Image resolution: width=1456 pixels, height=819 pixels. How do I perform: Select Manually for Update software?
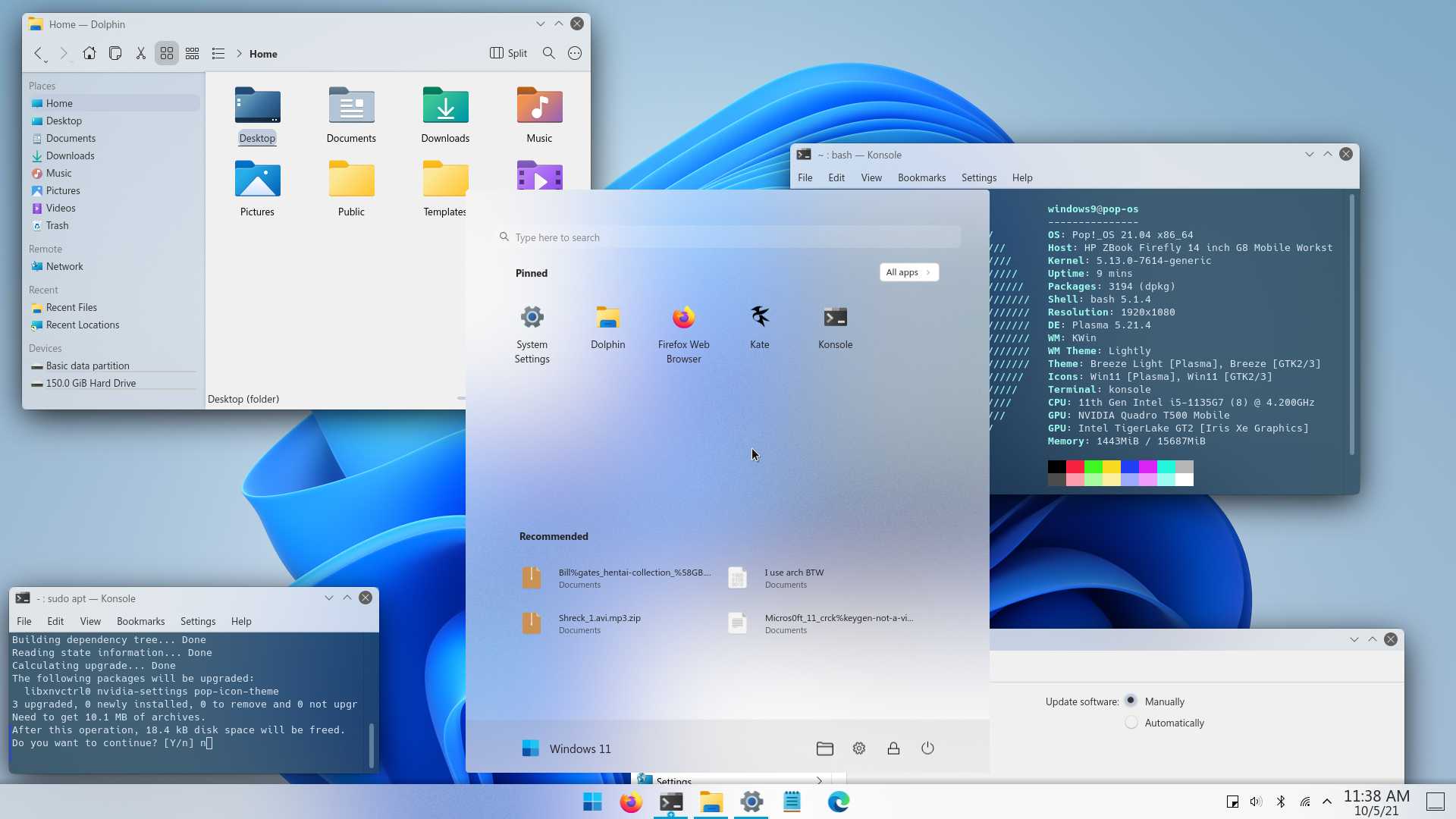point(1131,701)
